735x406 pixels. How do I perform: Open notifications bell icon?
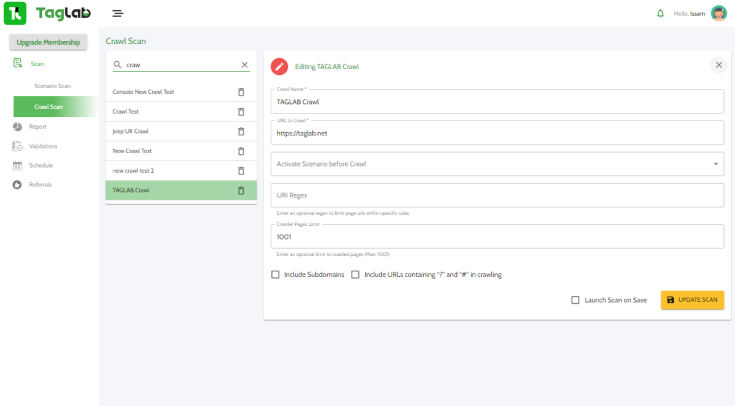coord(660,14)
